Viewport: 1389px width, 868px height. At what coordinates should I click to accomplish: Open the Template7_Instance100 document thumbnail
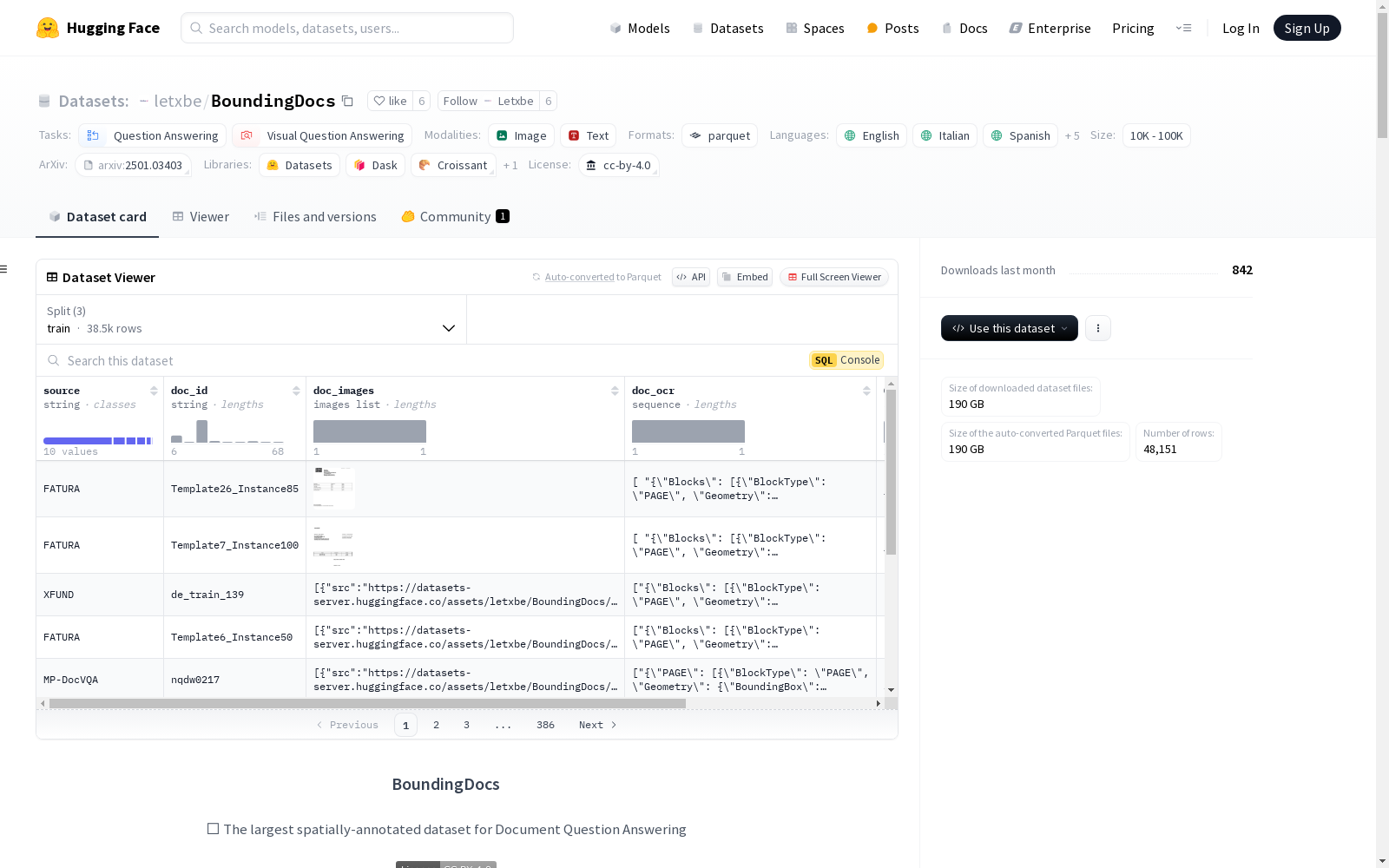pos(334,545)
